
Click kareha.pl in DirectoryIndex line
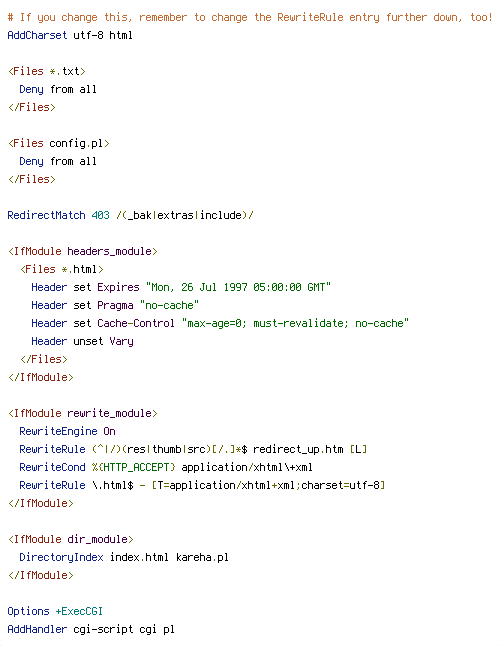point(202,557)
